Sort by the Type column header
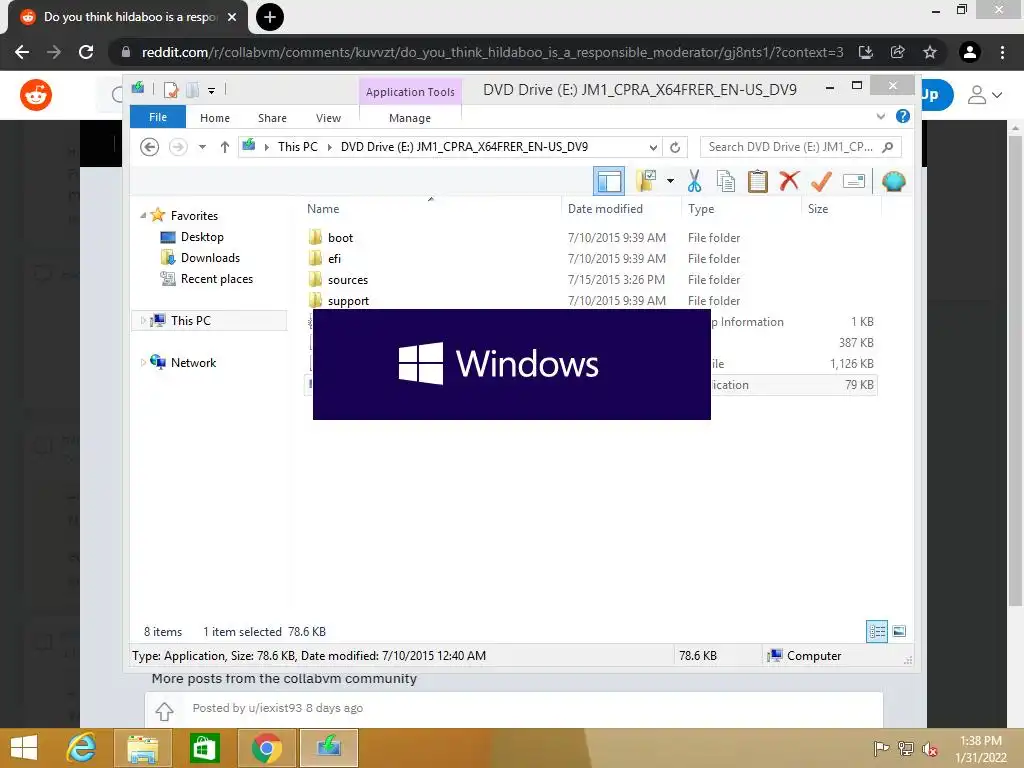This screenshot has width=1024, height=768. (701, 209)
